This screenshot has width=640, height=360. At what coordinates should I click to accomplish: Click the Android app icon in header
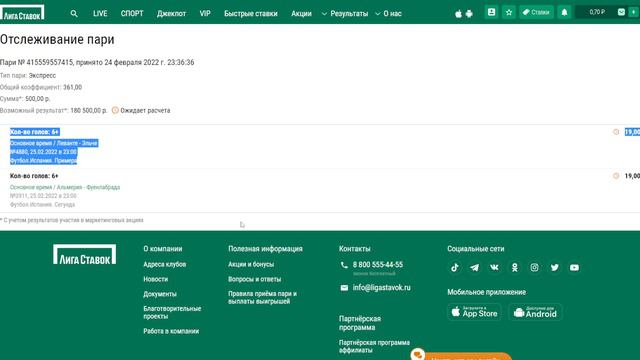[x=469, y=14]
